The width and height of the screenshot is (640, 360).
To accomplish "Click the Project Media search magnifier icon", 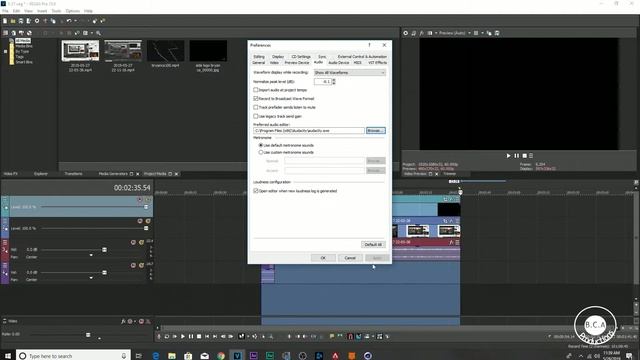I will pyautogui.click(x=98, y=33).
